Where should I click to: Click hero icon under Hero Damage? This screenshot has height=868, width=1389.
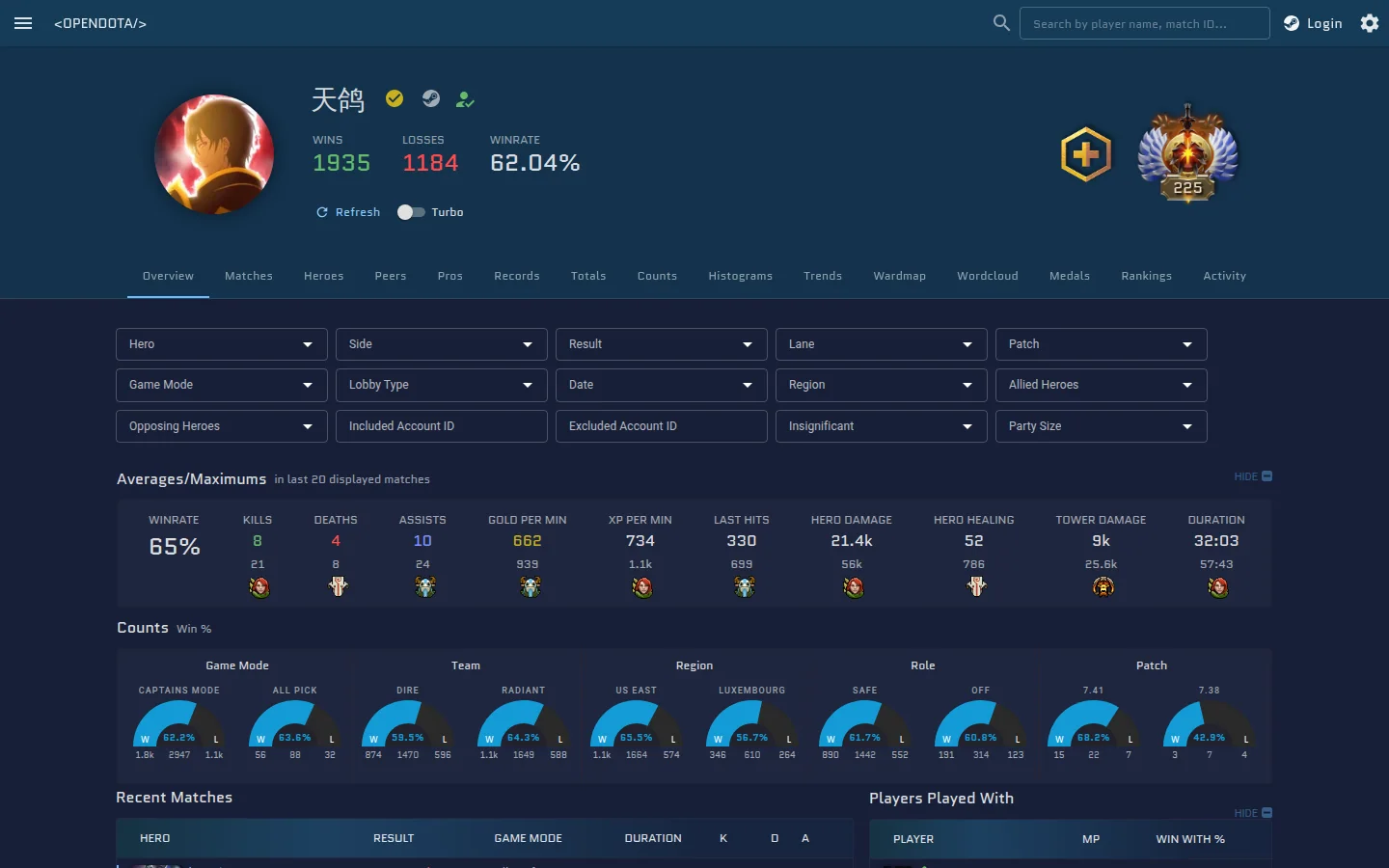[854, 586]
